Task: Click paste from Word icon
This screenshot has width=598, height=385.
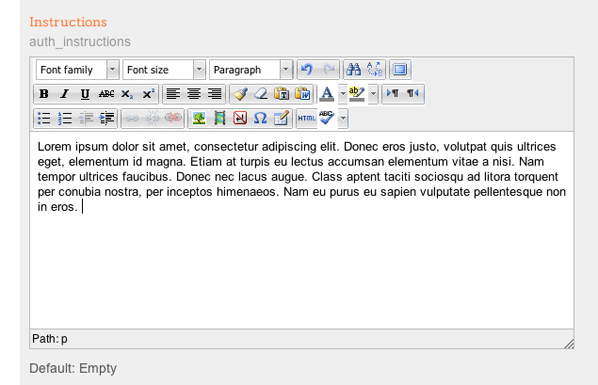Action: click(302, 94)
